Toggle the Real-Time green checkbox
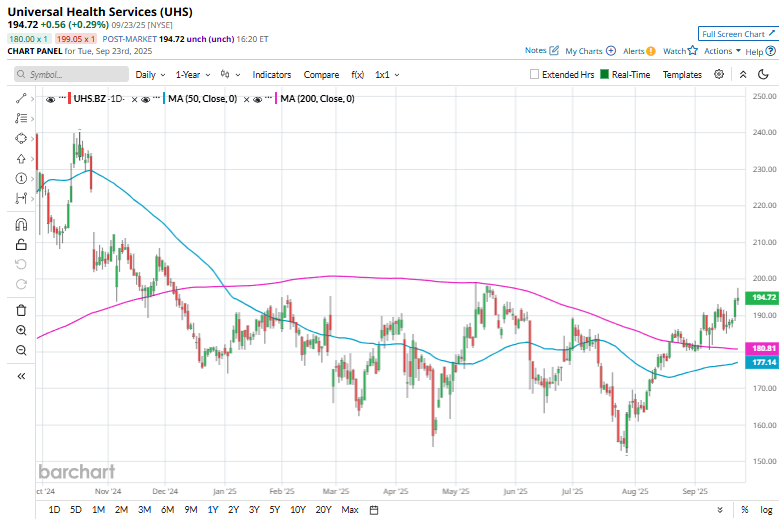782x523 pixels. (x=604, y=74)
